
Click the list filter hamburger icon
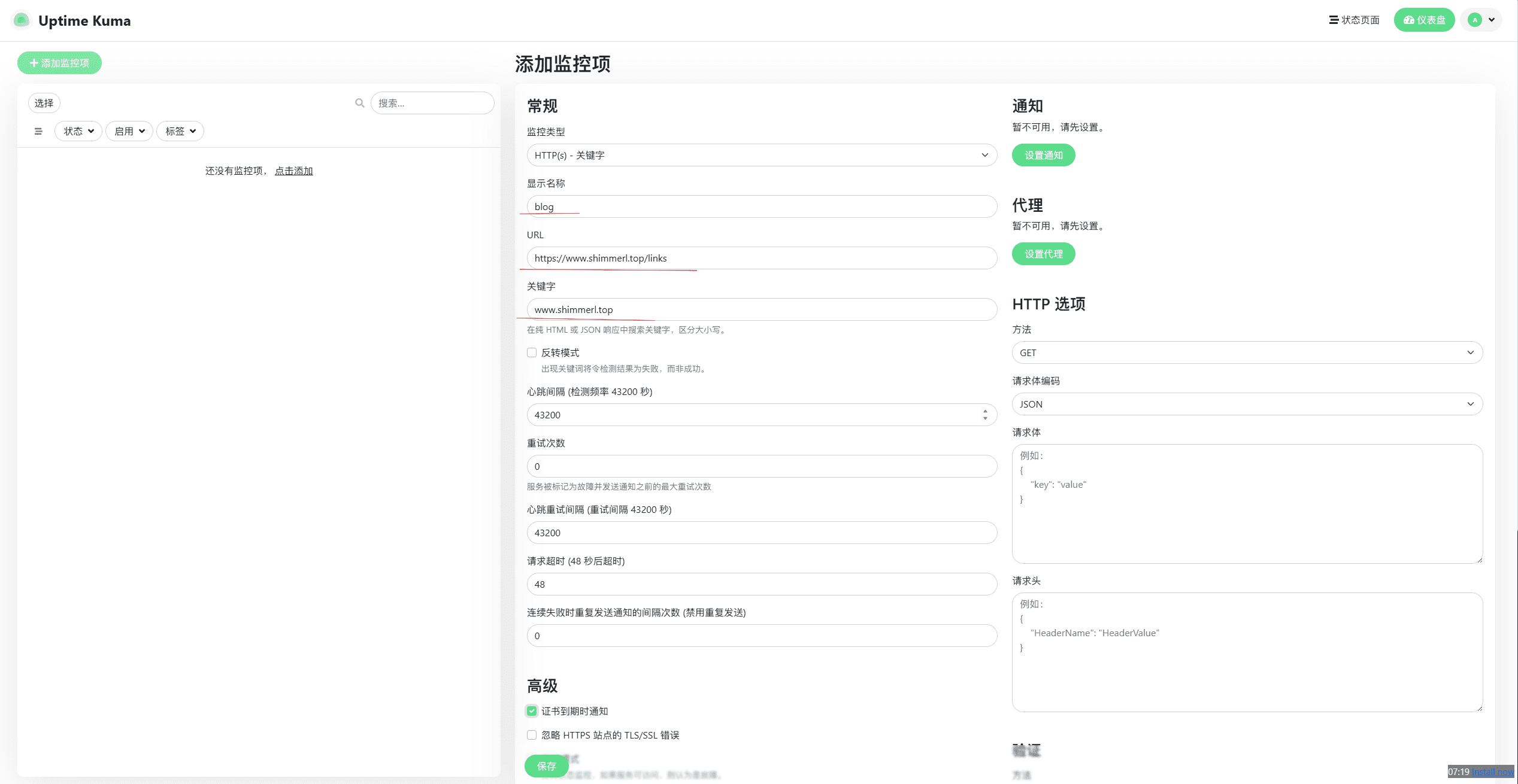point(38,131)
